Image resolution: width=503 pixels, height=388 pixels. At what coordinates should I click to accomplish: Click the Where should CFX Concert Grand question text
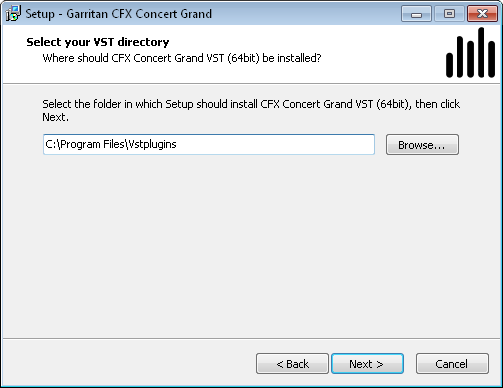(x=182, y=58)
